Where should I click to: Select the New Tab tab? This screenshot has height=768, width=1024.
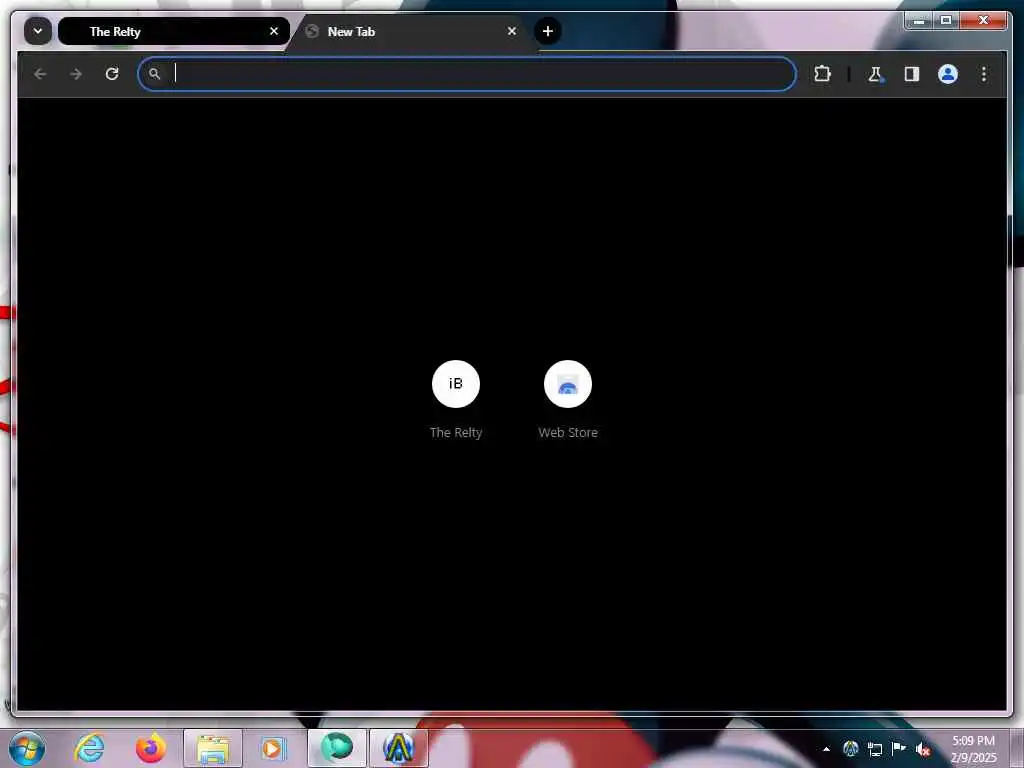[x=409, y=31]
